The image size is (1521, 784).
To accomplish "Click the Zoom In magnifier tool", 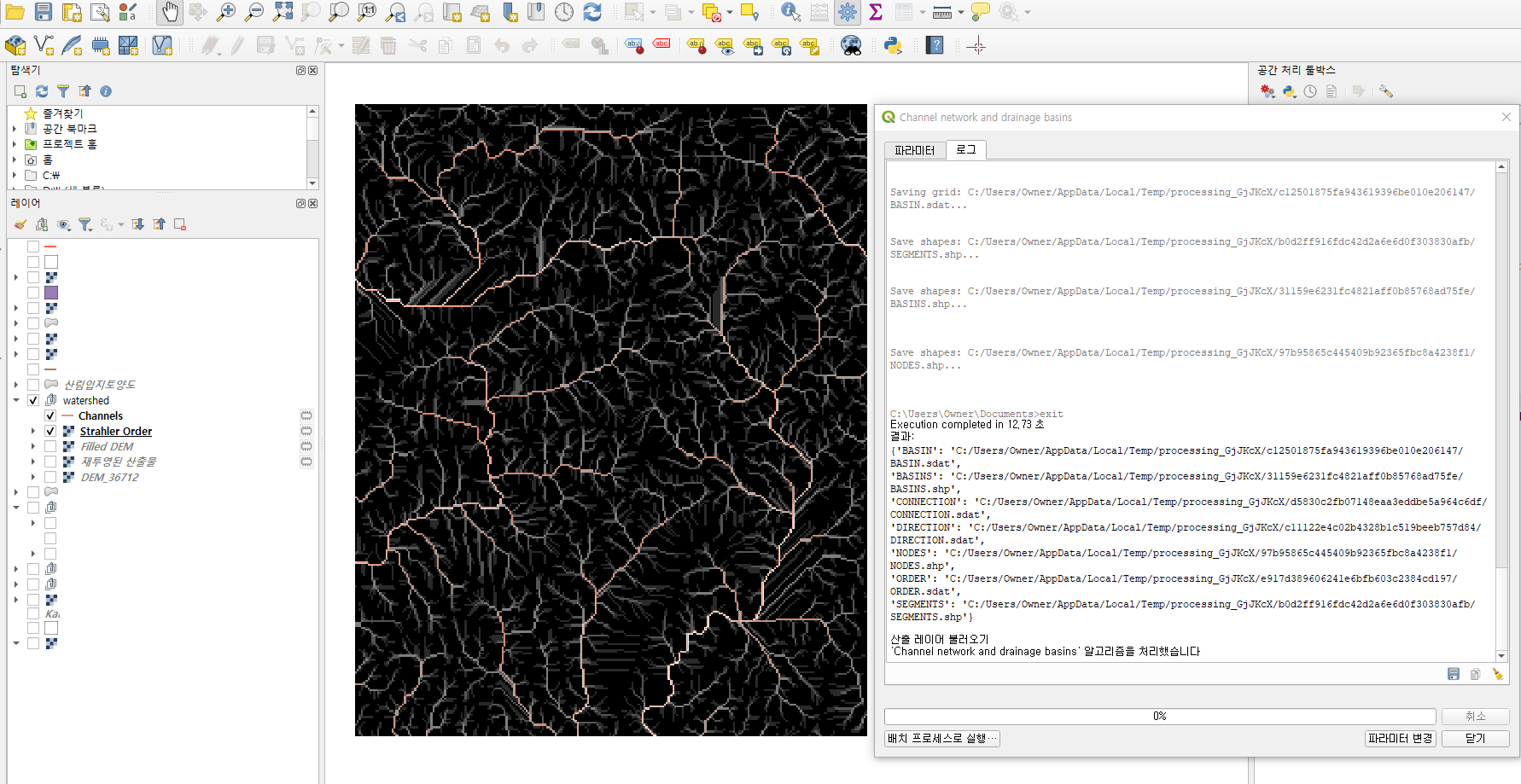I will [226, 12].
